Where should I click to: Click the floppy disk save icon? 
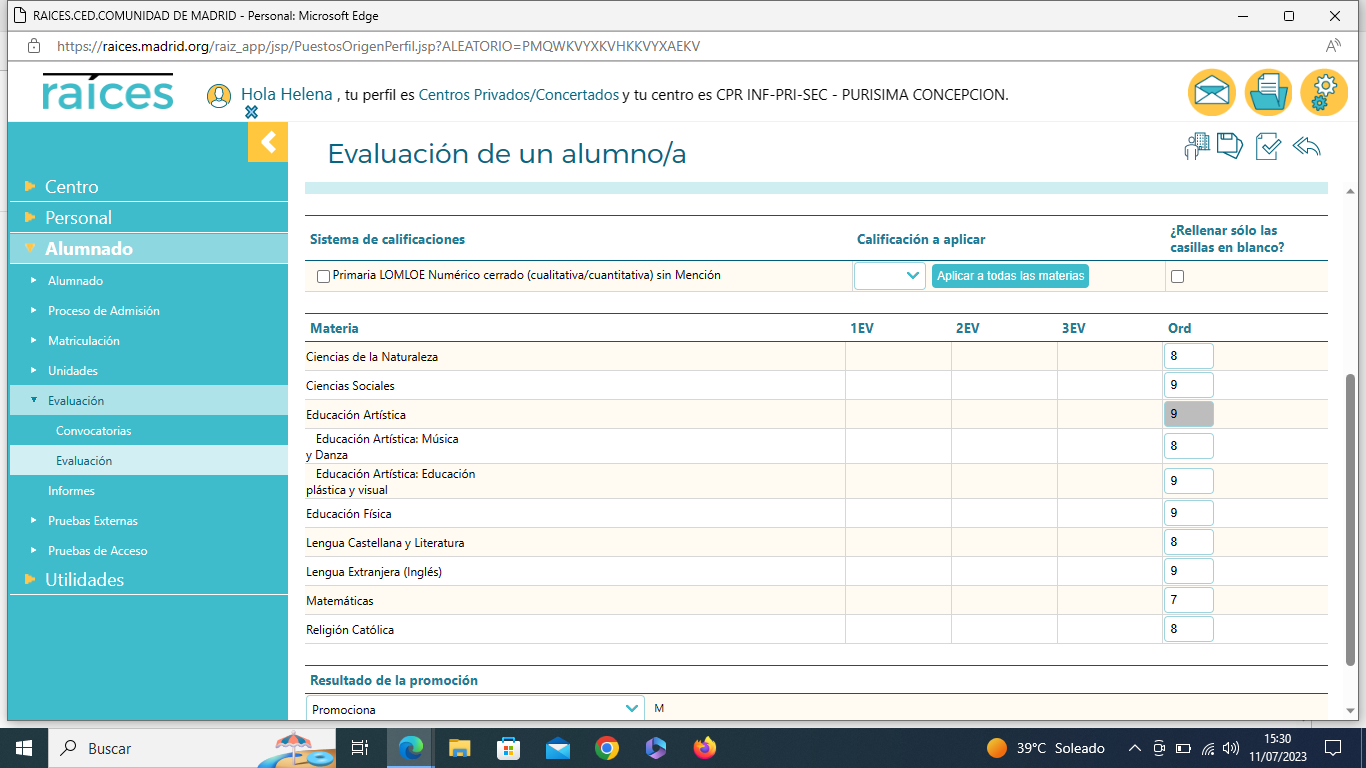click(x=1230, y=147)
